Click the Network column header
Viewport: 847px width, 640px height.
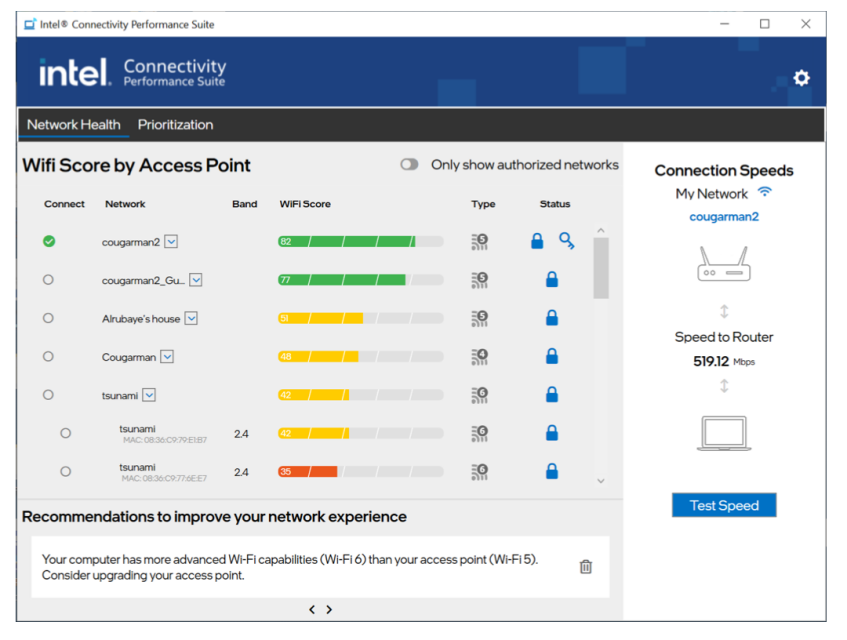125,204
